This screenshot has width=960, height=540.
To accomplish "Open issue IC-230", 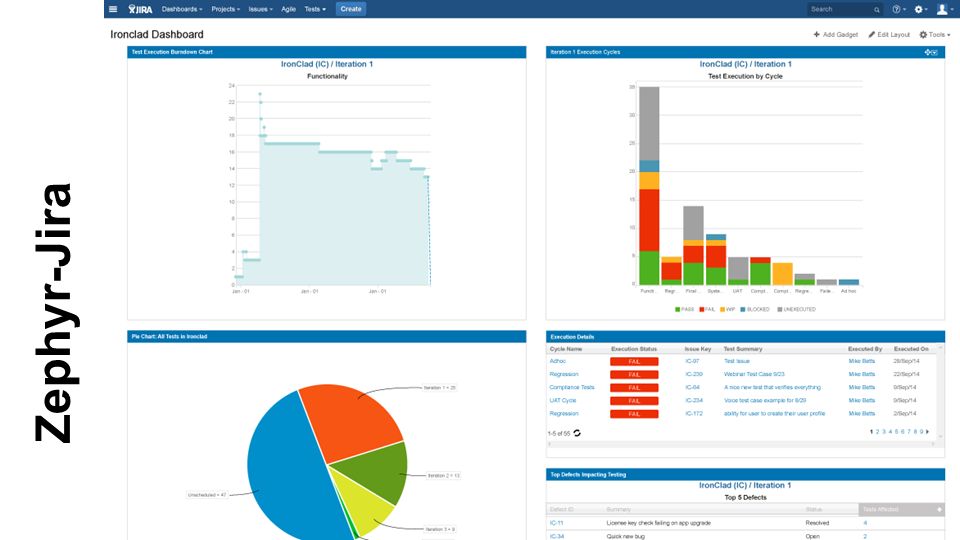I will tap(694, 374).
